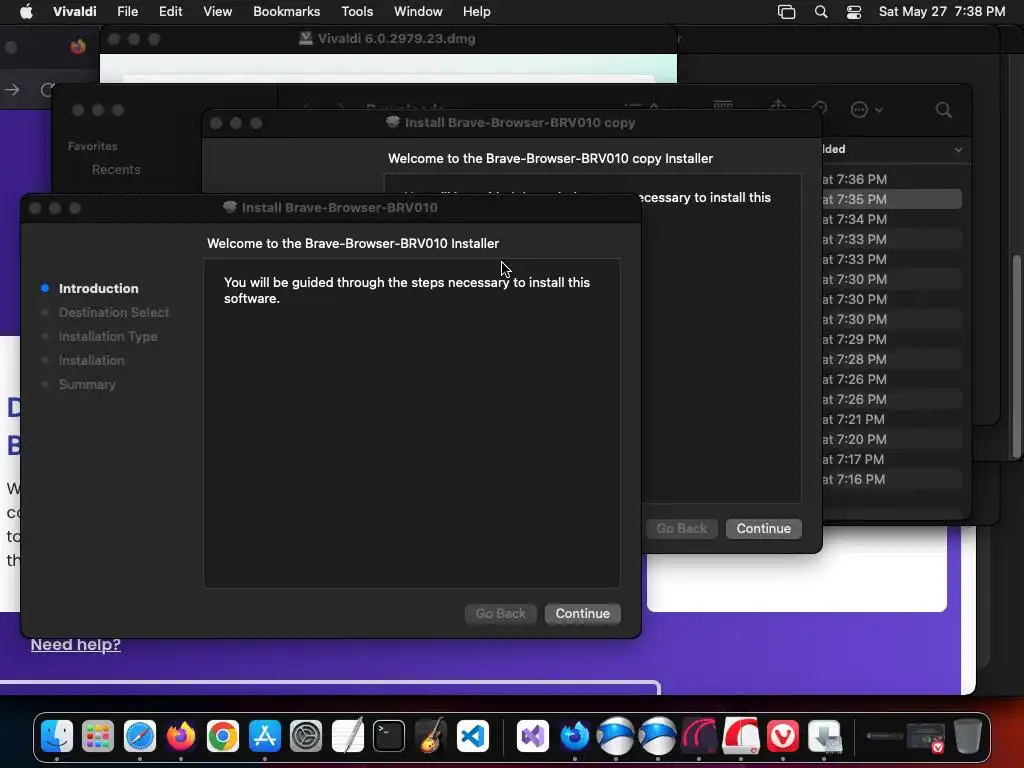Select Finder row dated 7:21 PM

pos(891,419)
